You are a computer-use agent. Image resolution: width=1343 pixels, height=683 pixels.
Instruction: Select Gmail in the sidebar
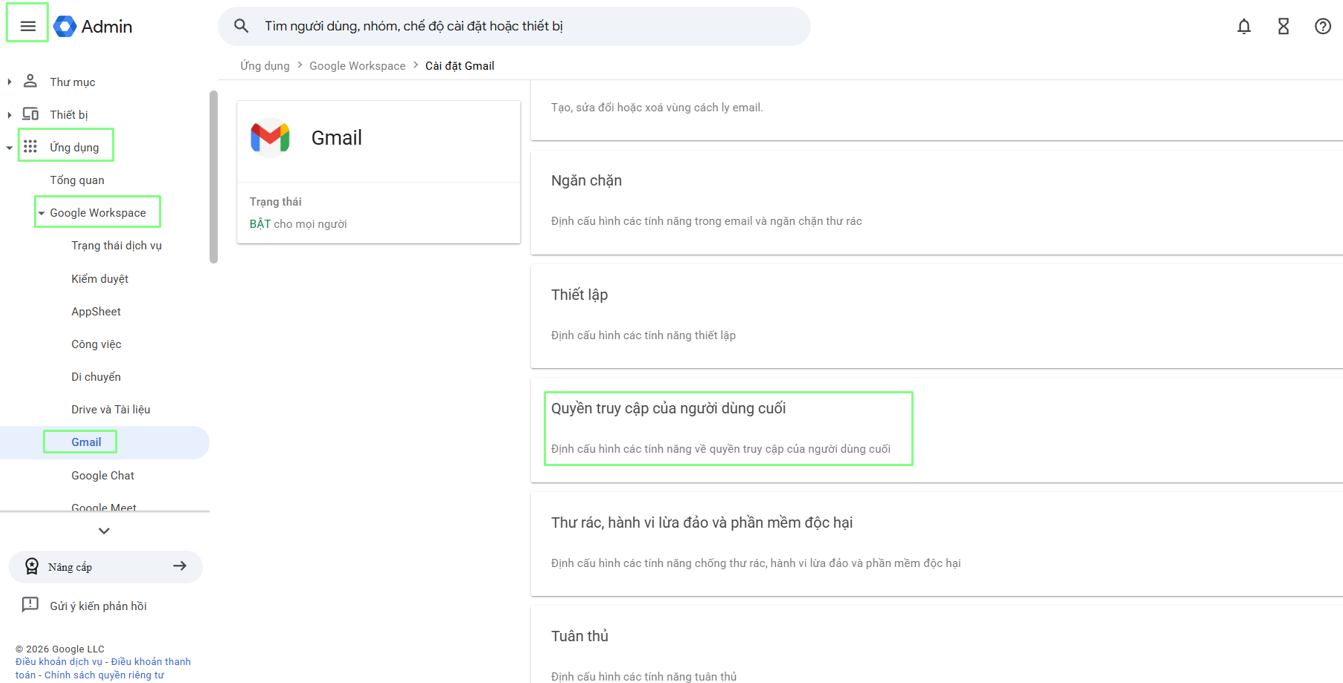click(86, 442)
